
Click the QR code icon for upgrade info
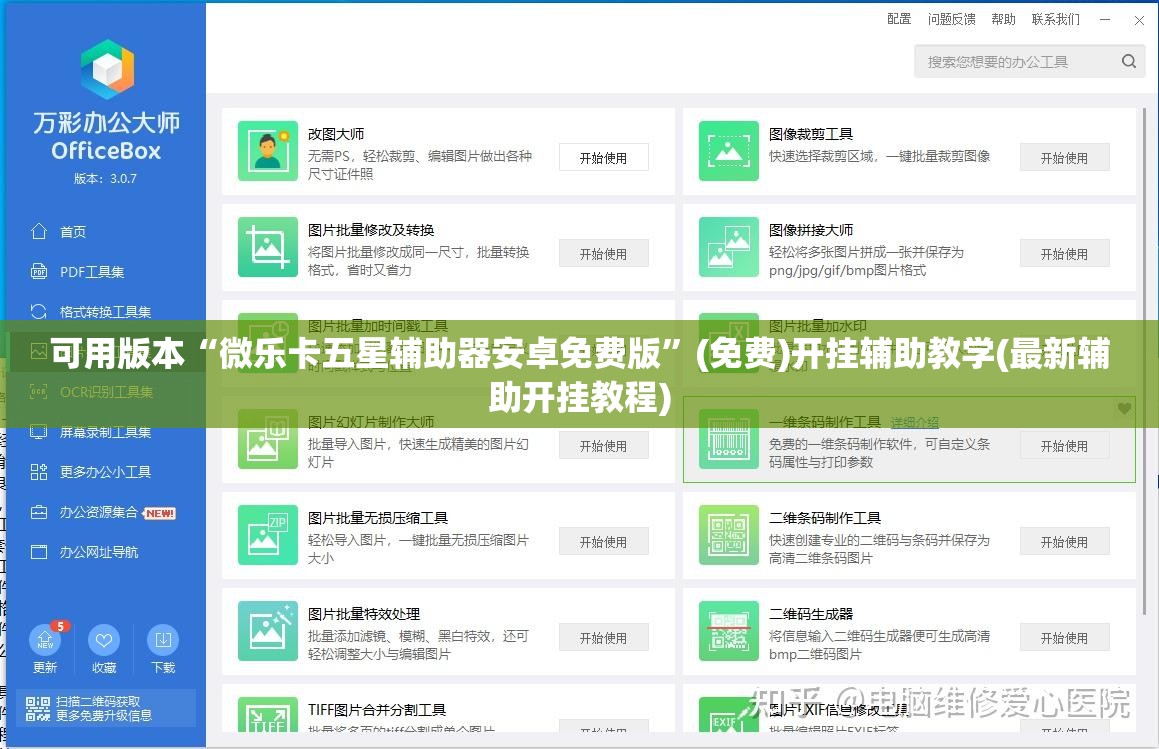click(x=38, y=708)
